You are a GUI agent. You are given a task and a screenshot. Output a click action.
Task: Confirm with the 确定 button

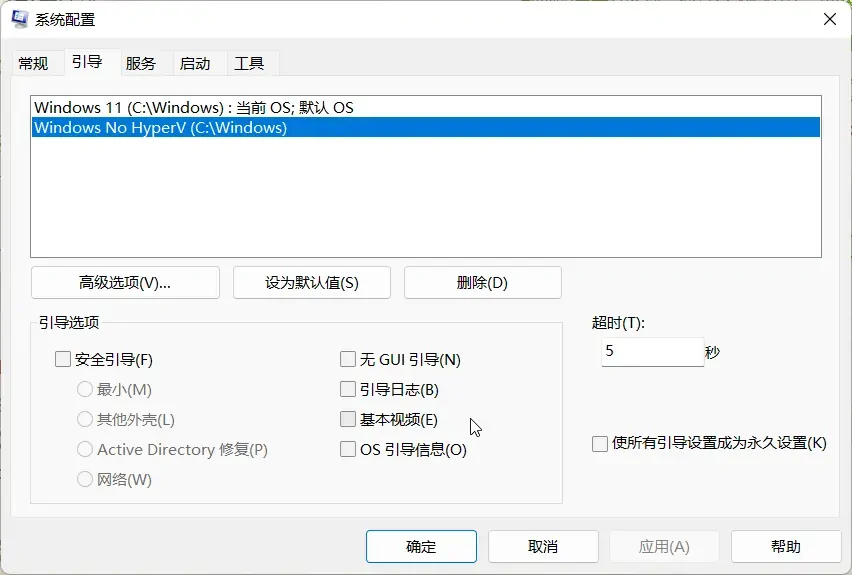421,547
